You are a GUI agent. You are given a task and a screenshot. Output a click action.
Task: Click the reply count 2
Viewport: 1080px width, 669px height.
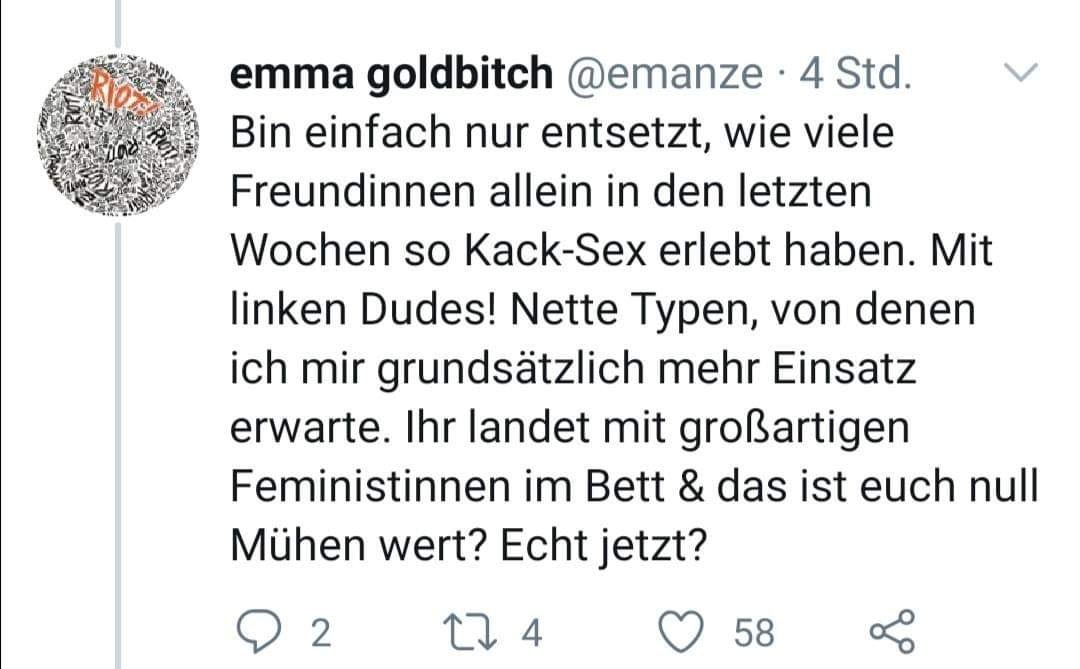pyautogui.click(x=320, y=633)
